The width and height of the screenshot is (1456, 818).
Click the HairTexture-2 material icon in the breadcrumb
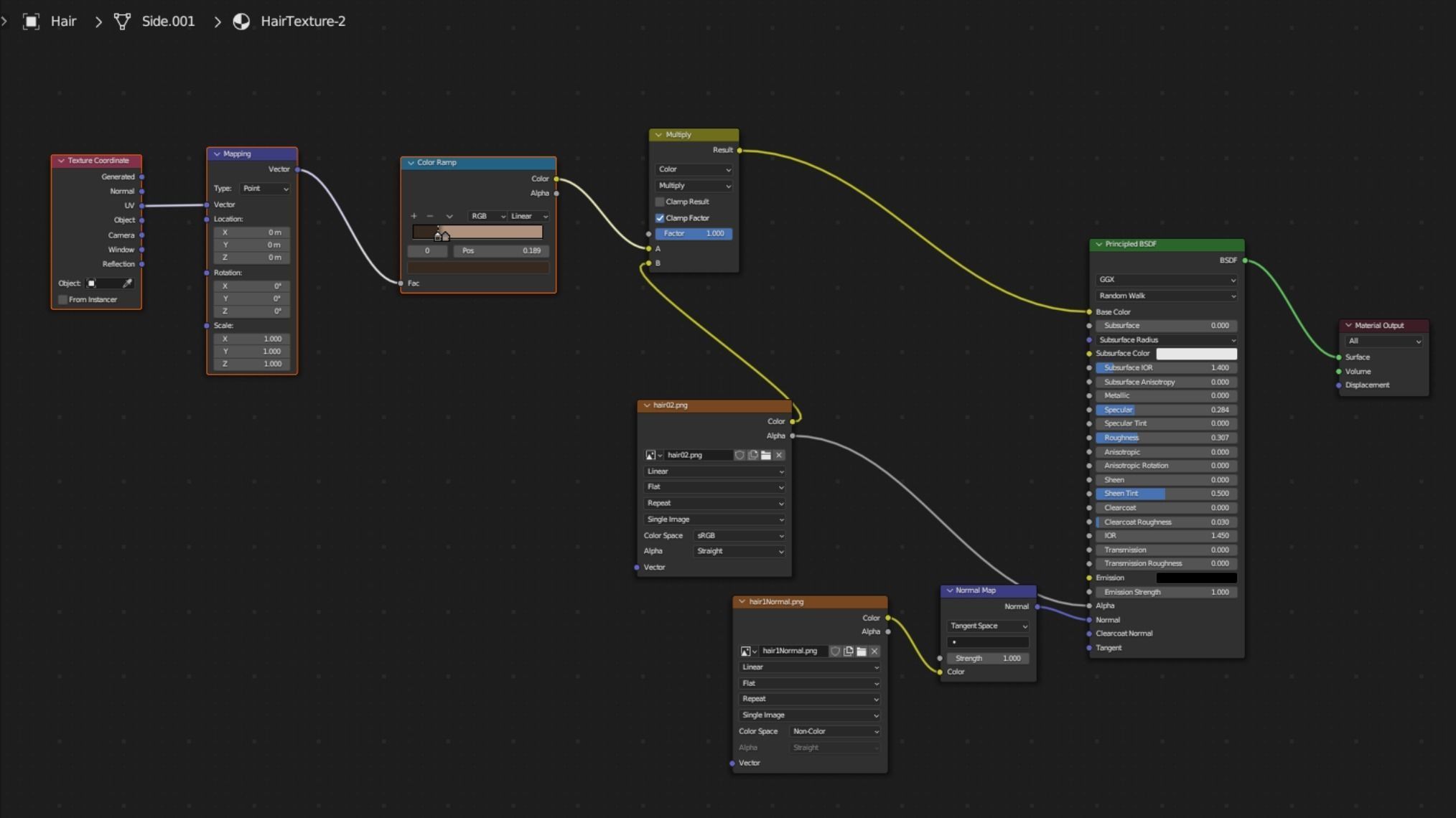point(241,22)
